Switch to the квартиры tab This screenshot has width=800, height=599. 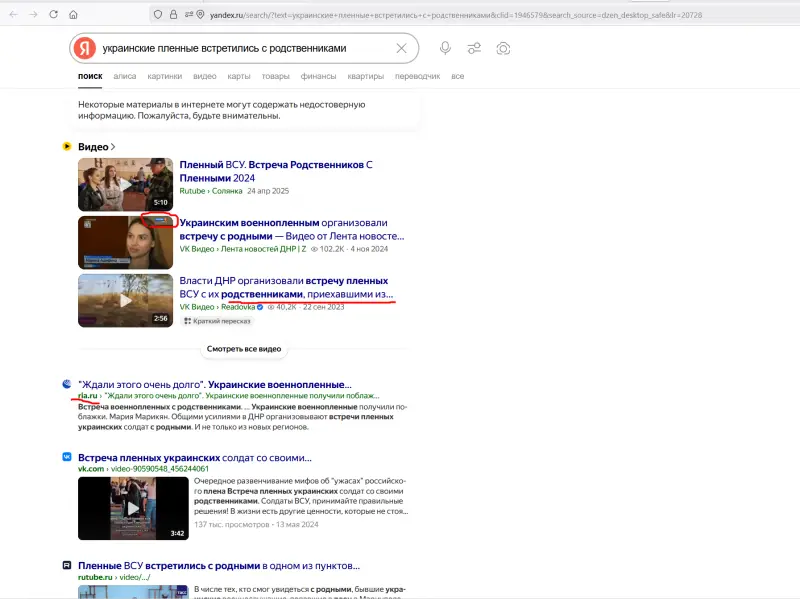[x=365, y=76]
